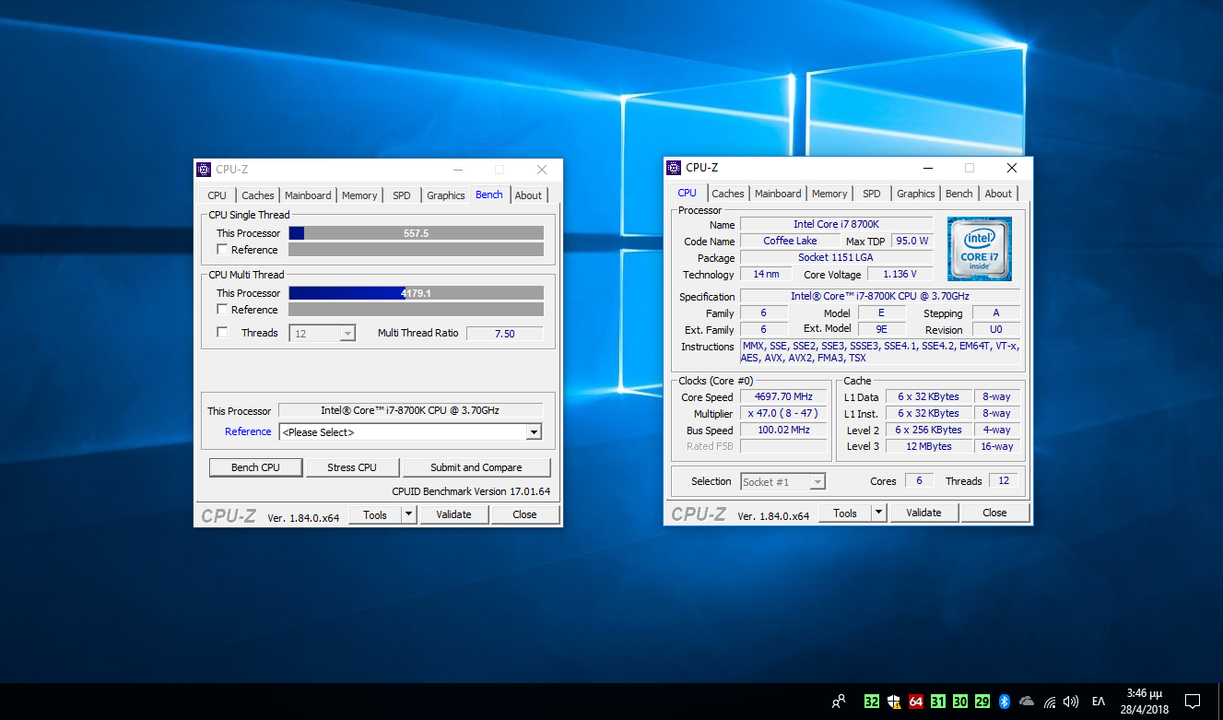Click the green 31 temperature tray icon
Image resolution: width=1223 pixels, height=720 pixels.
click(x=938, y=701)
